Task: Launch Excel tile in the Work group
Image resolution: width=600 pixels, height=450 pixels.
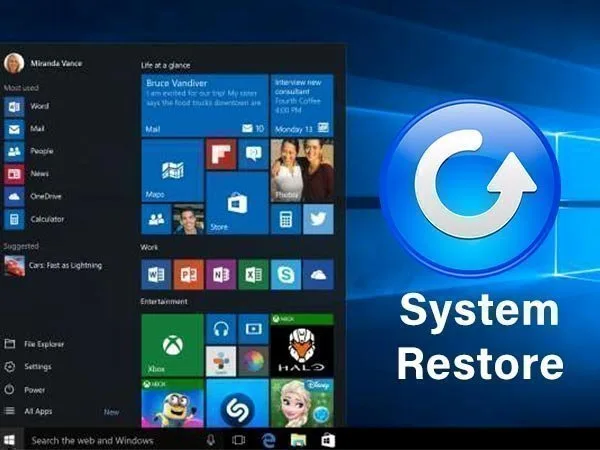Action: click(x=253, y=275)
